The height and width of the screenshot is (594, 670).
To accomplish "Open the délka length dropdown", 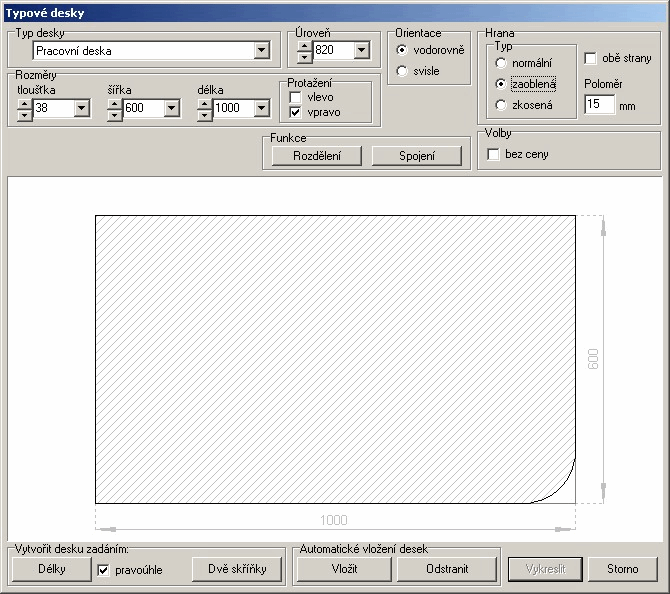I will pos(262,108).
